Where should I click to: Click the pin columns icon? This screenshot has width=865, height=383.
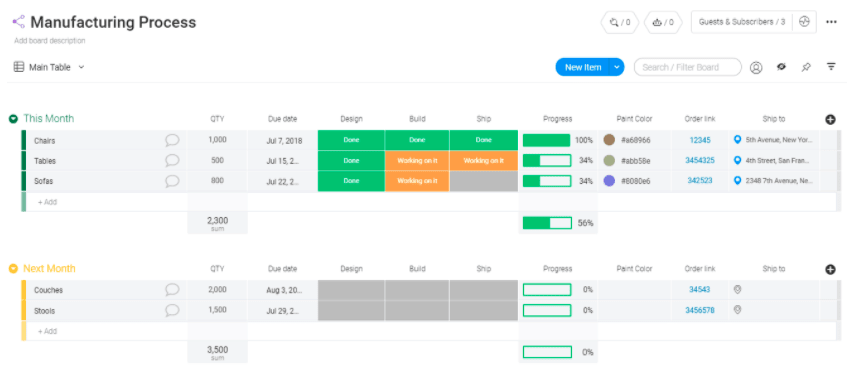[806, 67]
